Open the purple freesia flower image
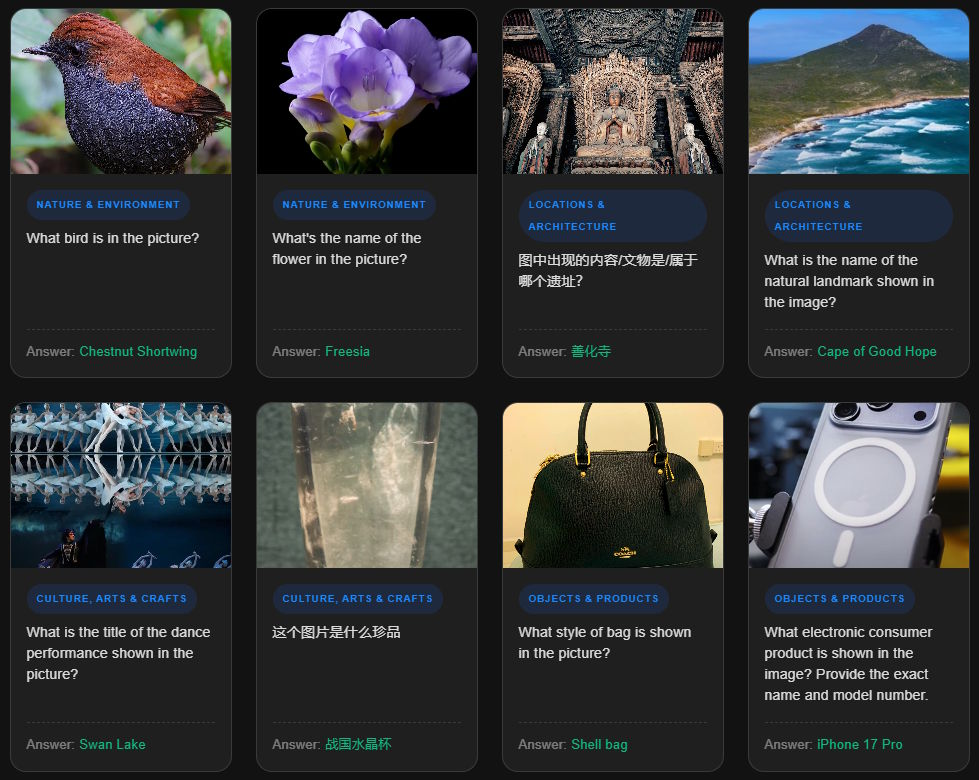This screenshot has height=780, width=979. tap(367, 92)
